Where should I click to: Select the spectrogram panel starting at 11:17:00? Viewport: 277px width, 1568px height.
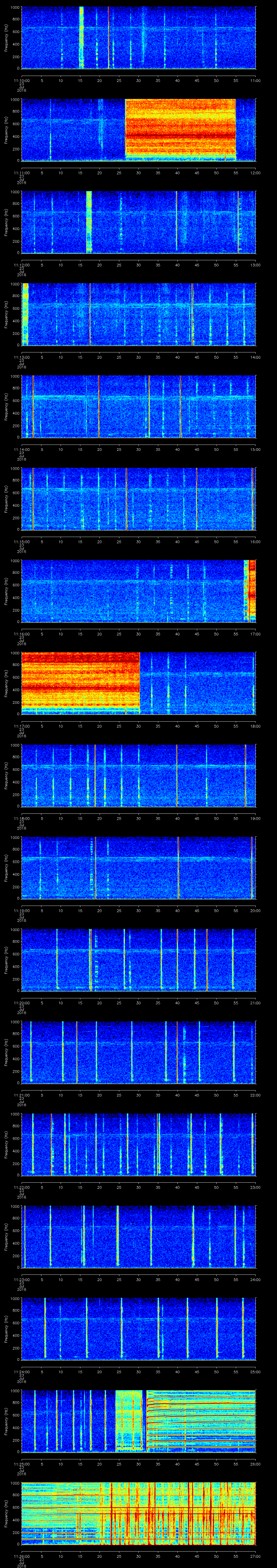click(138, 683)
